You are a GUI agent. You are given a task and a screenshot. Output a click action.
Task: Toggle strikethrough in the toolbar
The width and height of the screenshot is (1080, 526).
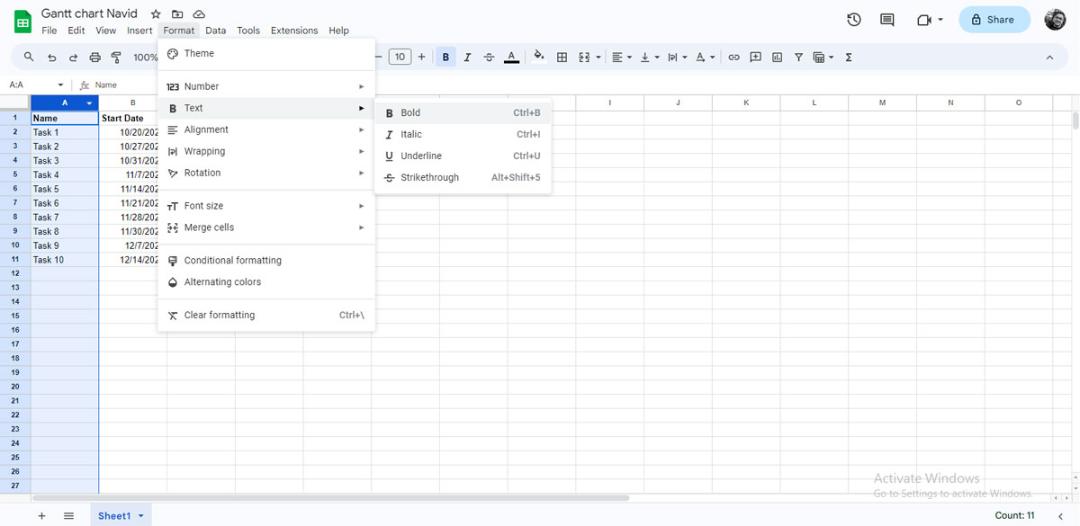point(489,57)
